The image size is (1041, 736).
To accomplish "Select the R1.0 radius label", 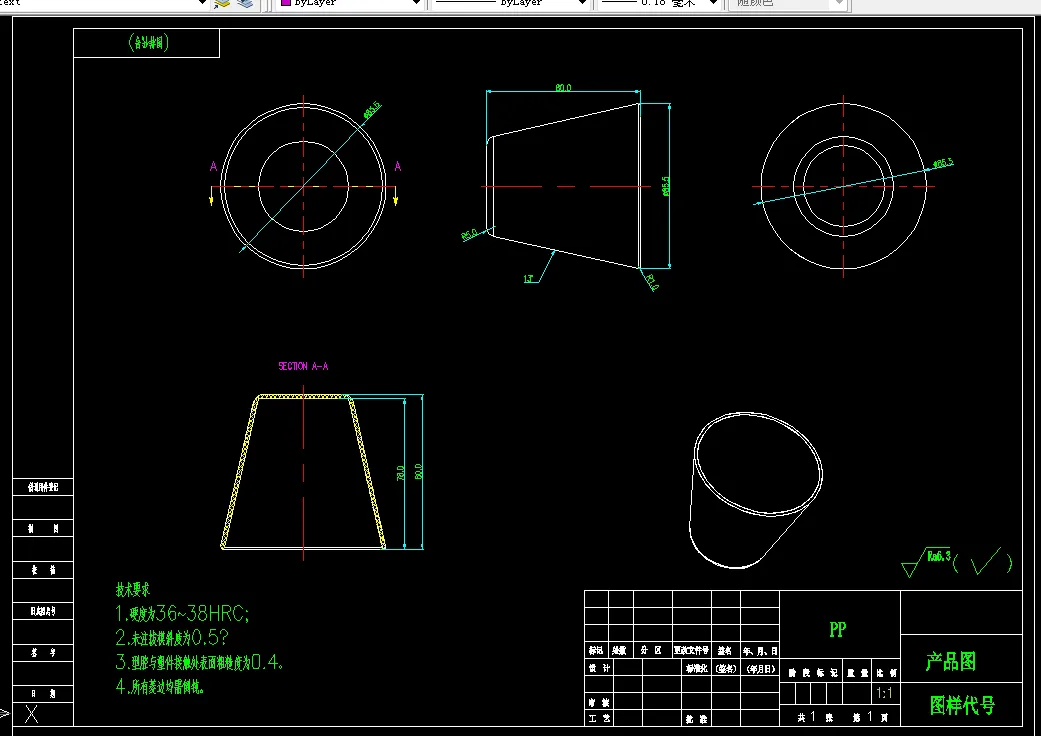I will (651, 282).
